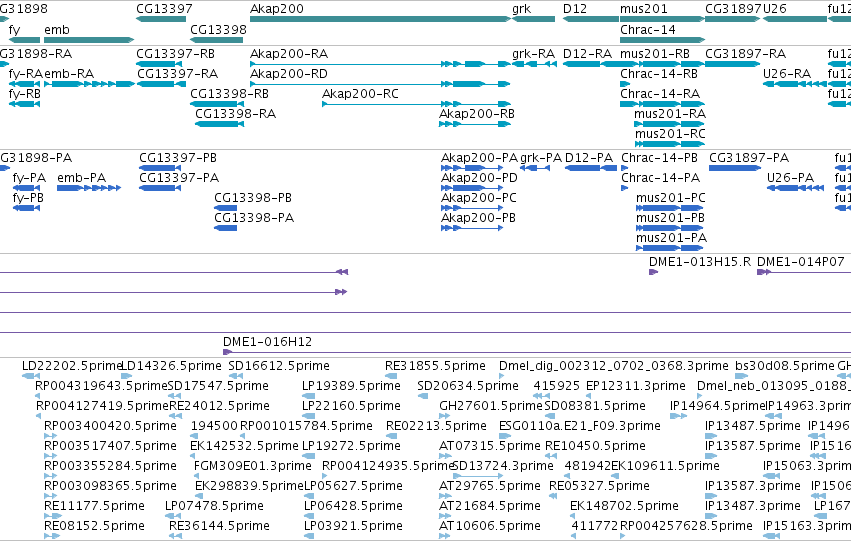Select the CG13397-RB transcript label
This screenshot has width=851, height=541.
click(x=175, y=54)
